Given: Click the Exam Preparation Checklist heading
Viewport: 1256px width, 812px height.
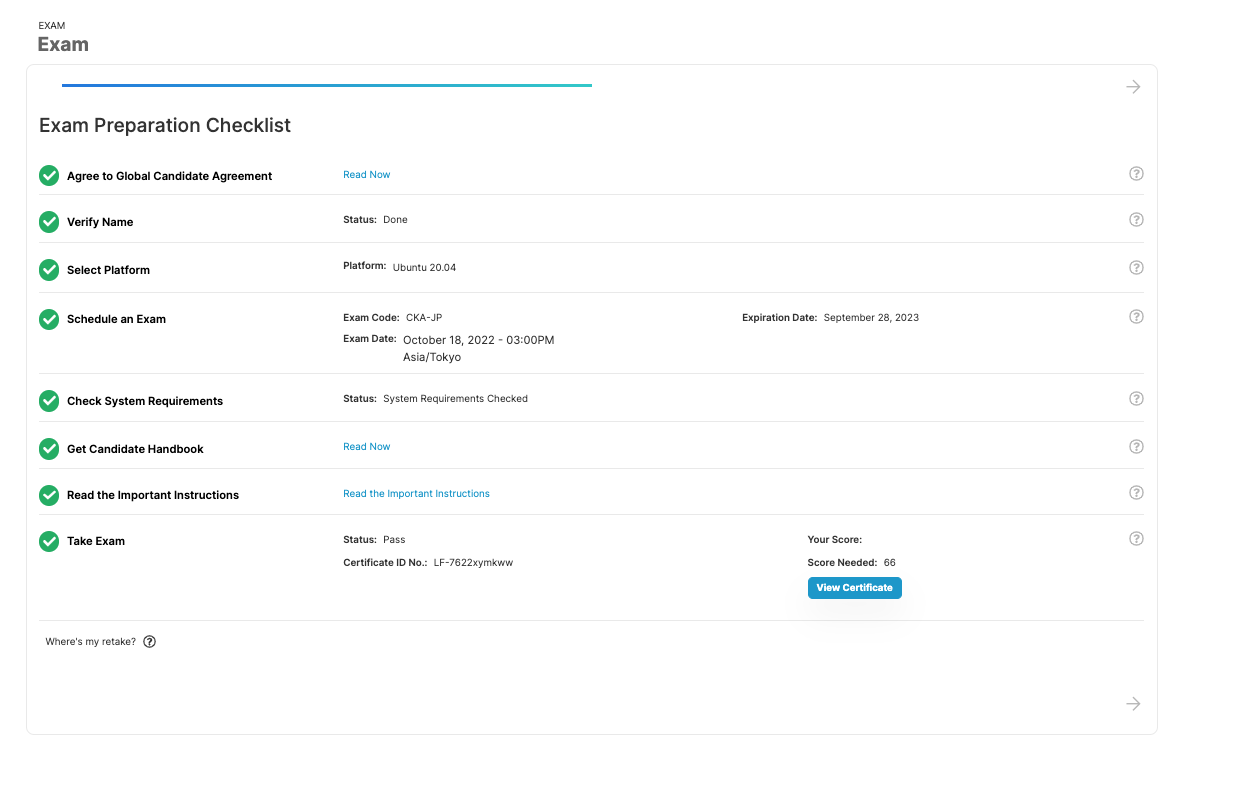Looking at the screenshot, I should (x=165, y=126).
